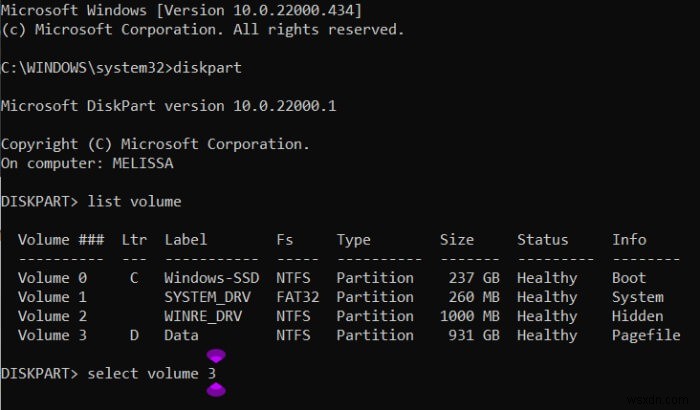This screenshot has height=410, width=700.
Task: Click the WINRE_DRV volume label
Action: pyautogui.click(x=203, y=316)
